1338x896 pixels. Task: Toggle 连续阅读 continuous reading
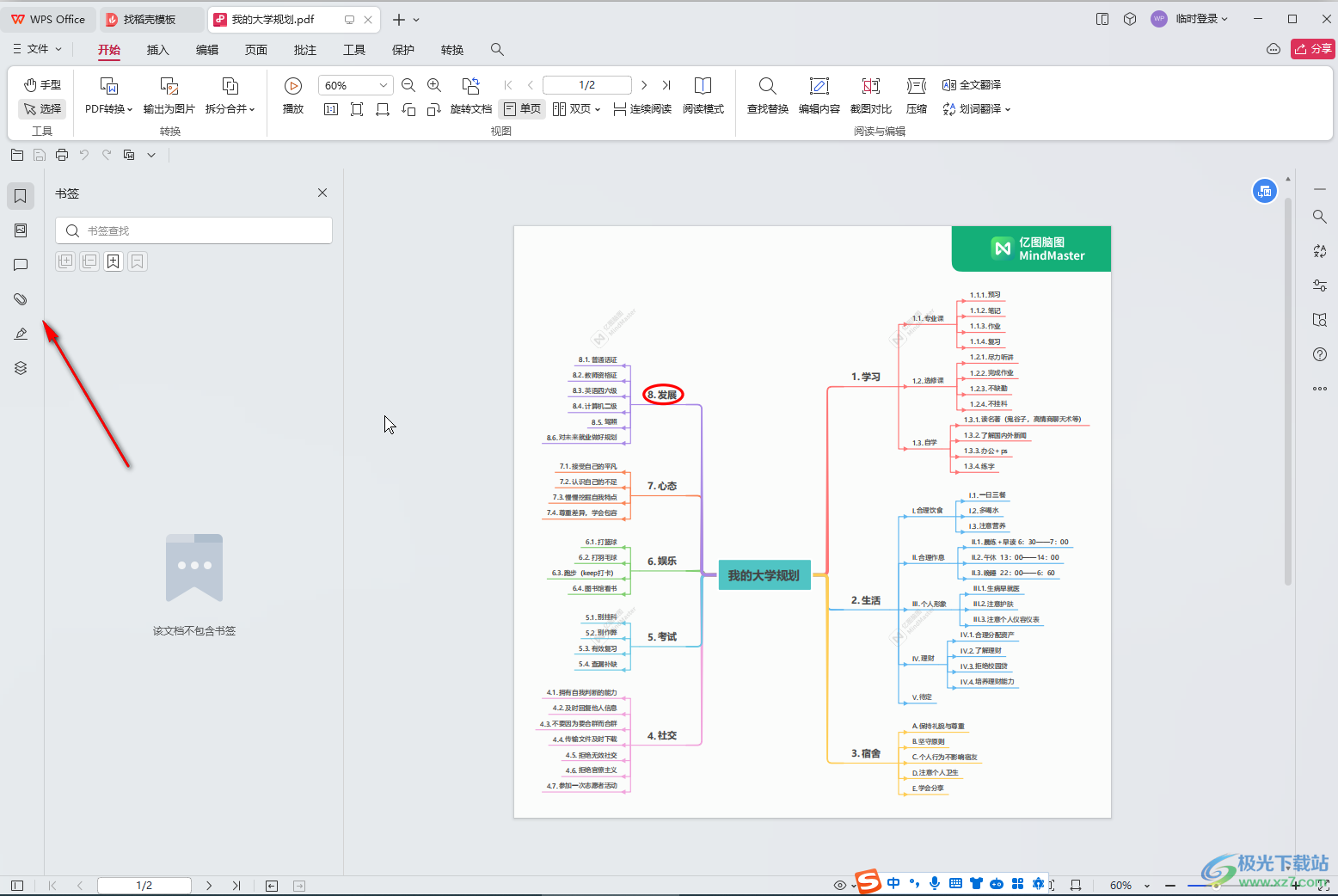pyautogui.click(x=642, y=109)
